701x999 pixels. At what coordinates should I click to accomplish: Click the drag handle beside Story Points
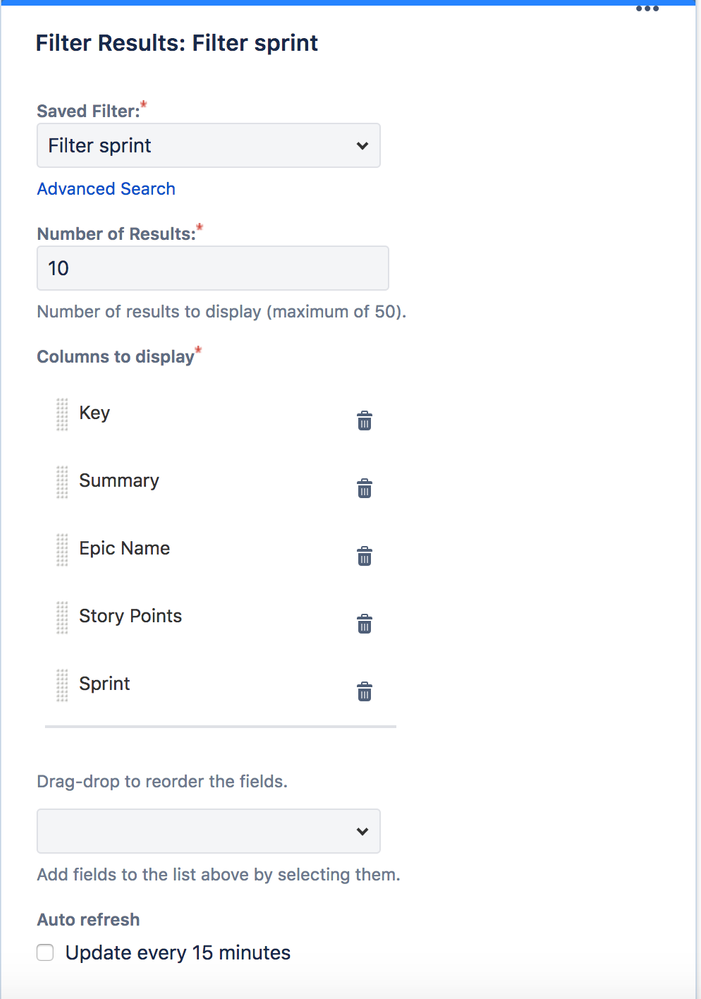[60, 616]
